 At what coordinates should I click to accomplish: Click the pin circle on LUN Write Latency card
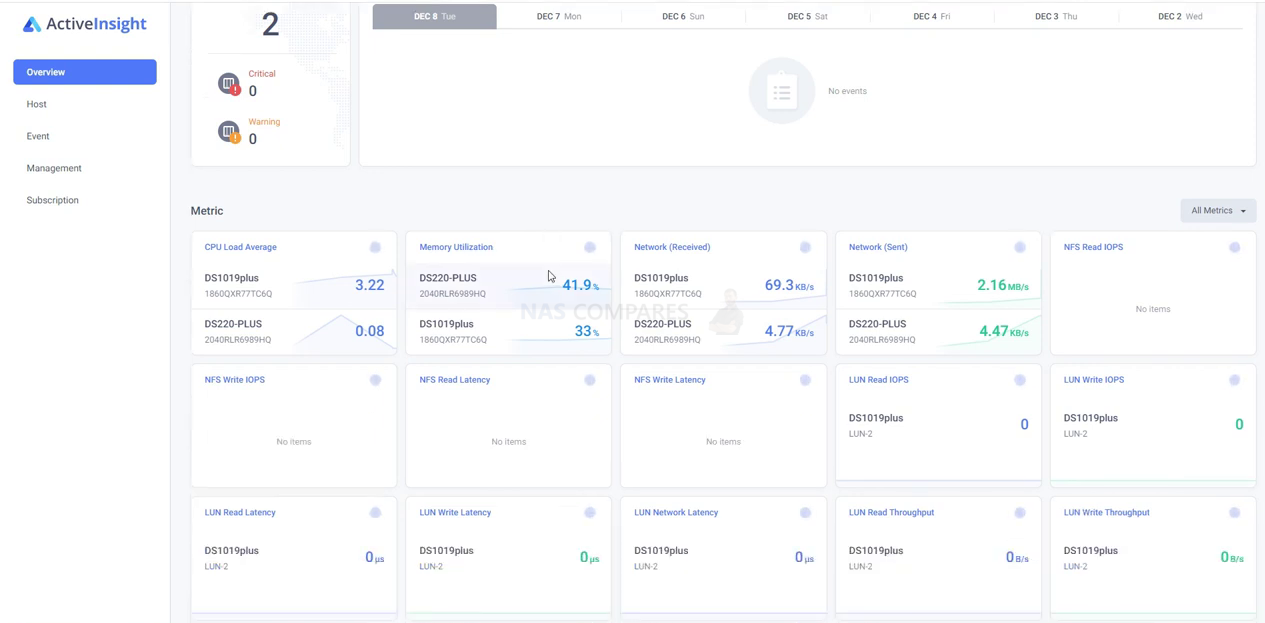click(x=590, y=513)
